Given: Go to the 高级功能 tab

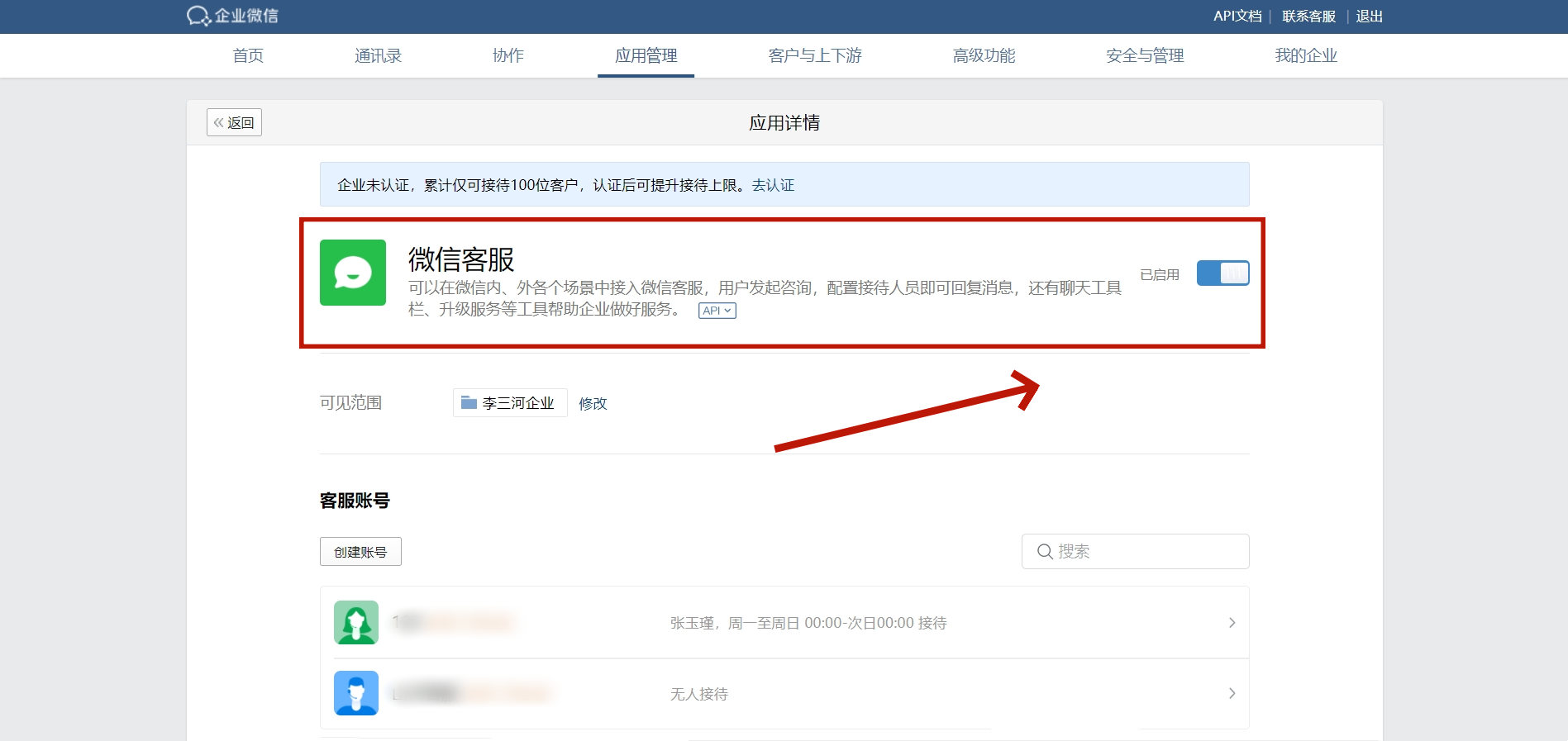Looking at the screenshot, I should coord(984,55).
